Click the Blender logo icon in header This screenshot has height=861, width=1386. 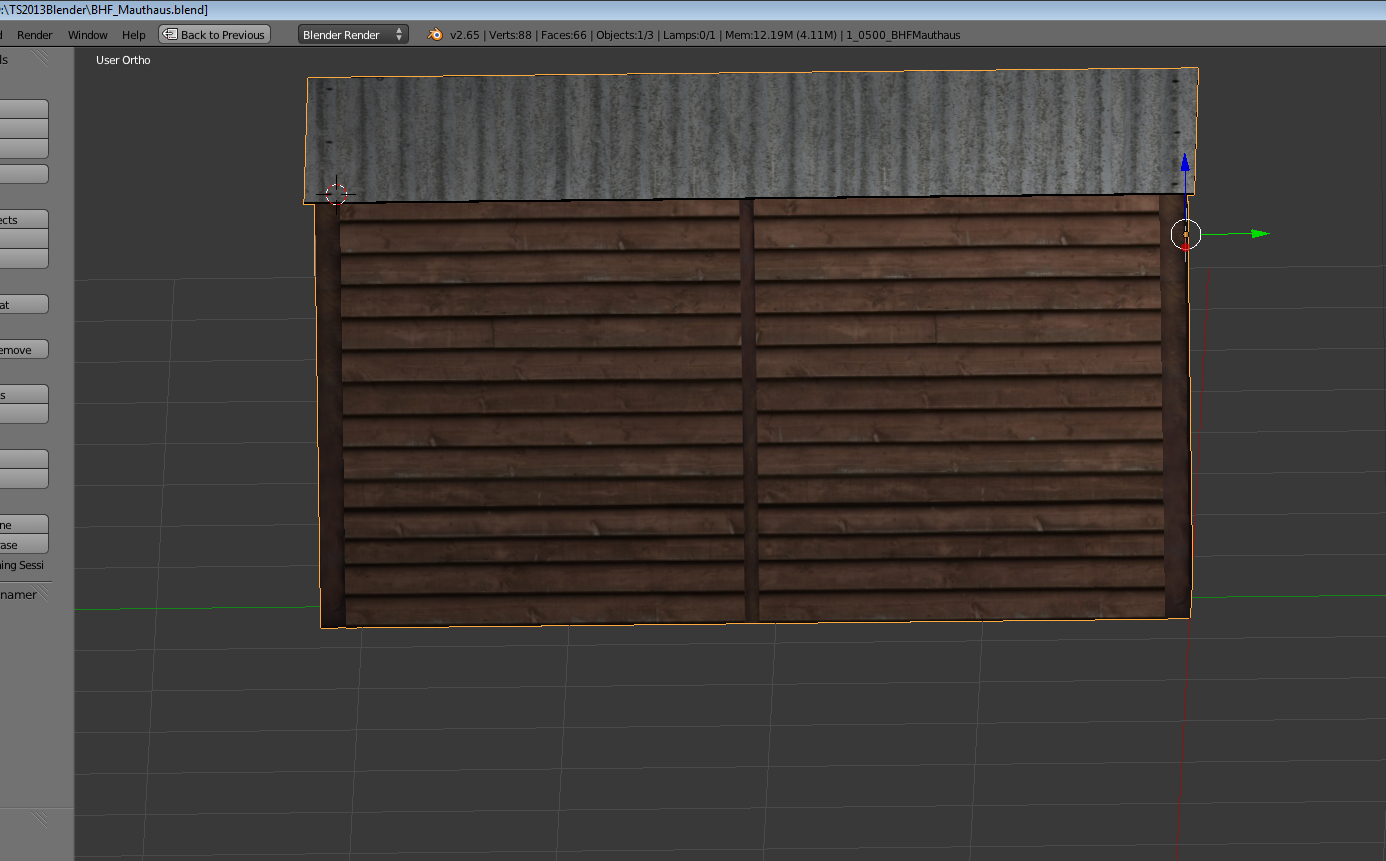(x=435, y=34)
